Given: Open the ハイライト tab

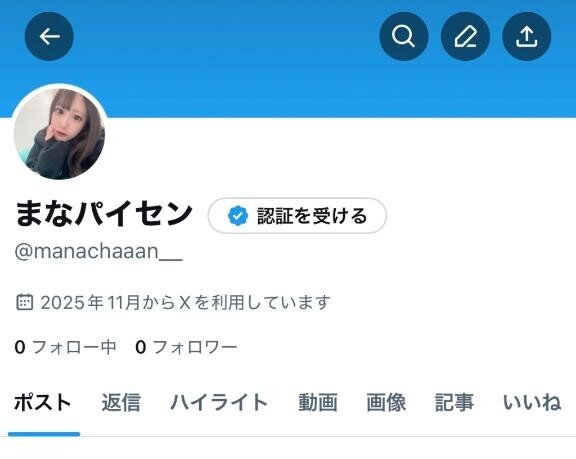Looking at the screenshot, I should [x=219, y=402].
